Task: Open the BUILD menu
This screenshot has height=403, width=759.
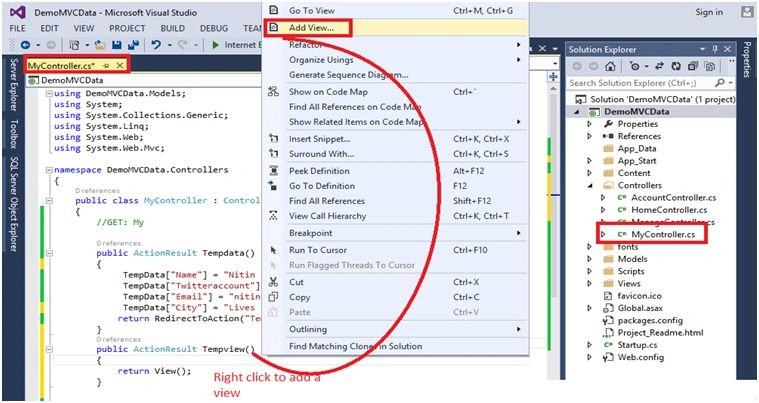Action: pyautogui.click(x=172, y=29)
